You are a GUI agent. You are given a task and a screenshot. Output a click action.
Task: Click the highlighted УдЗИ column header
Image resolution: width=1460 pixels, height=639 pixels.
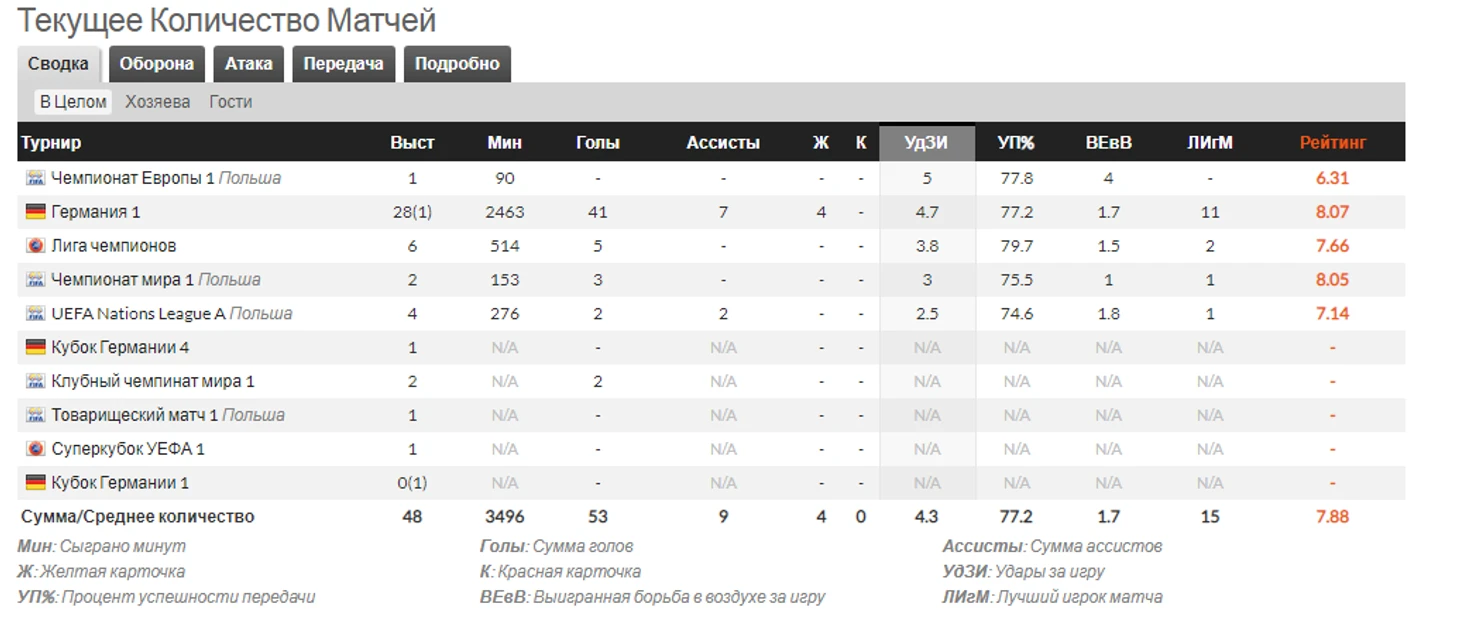tap(926, 143)
